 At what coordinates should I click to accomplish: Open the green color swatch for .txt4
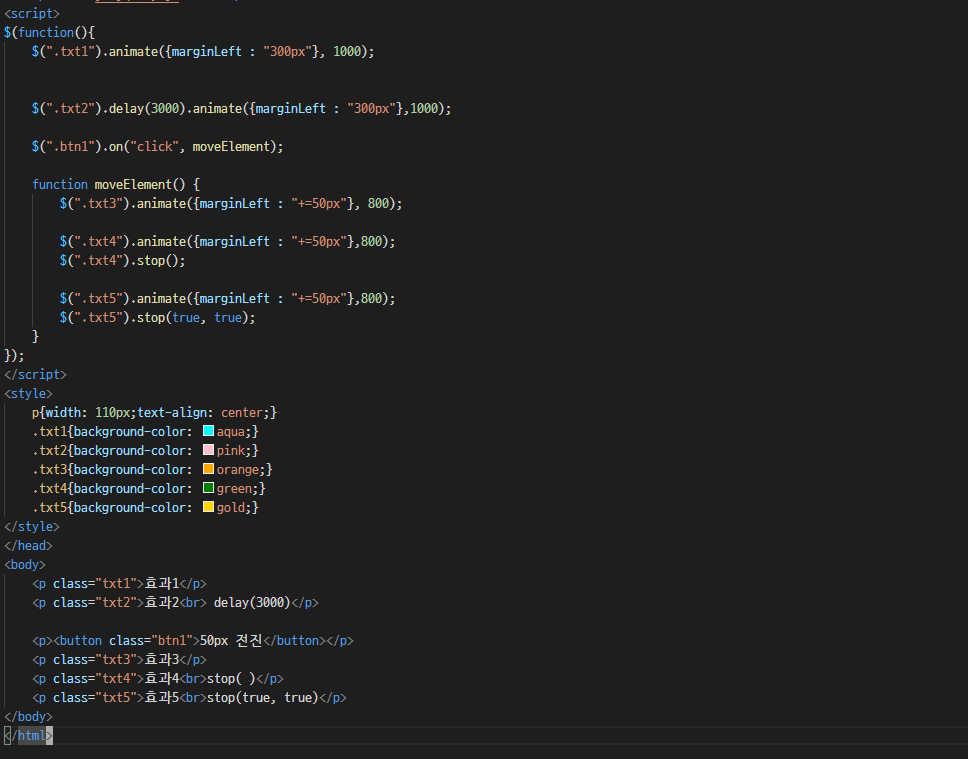[208, 488]
